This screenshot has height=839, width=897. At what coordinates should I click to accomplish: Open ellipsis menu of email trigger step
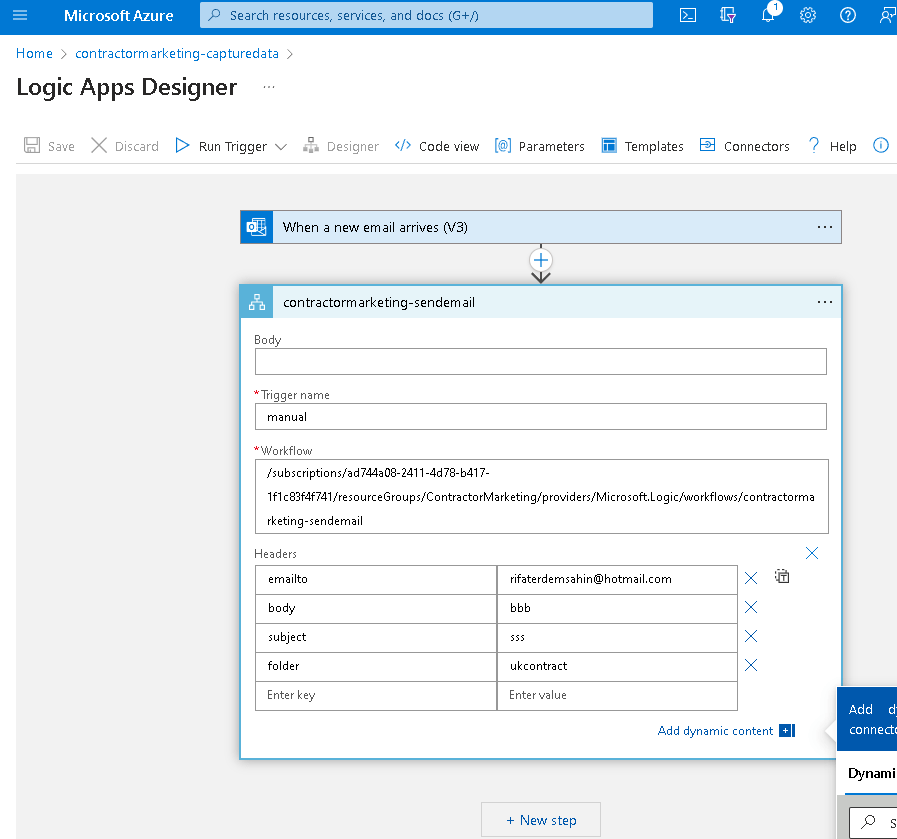825,227
